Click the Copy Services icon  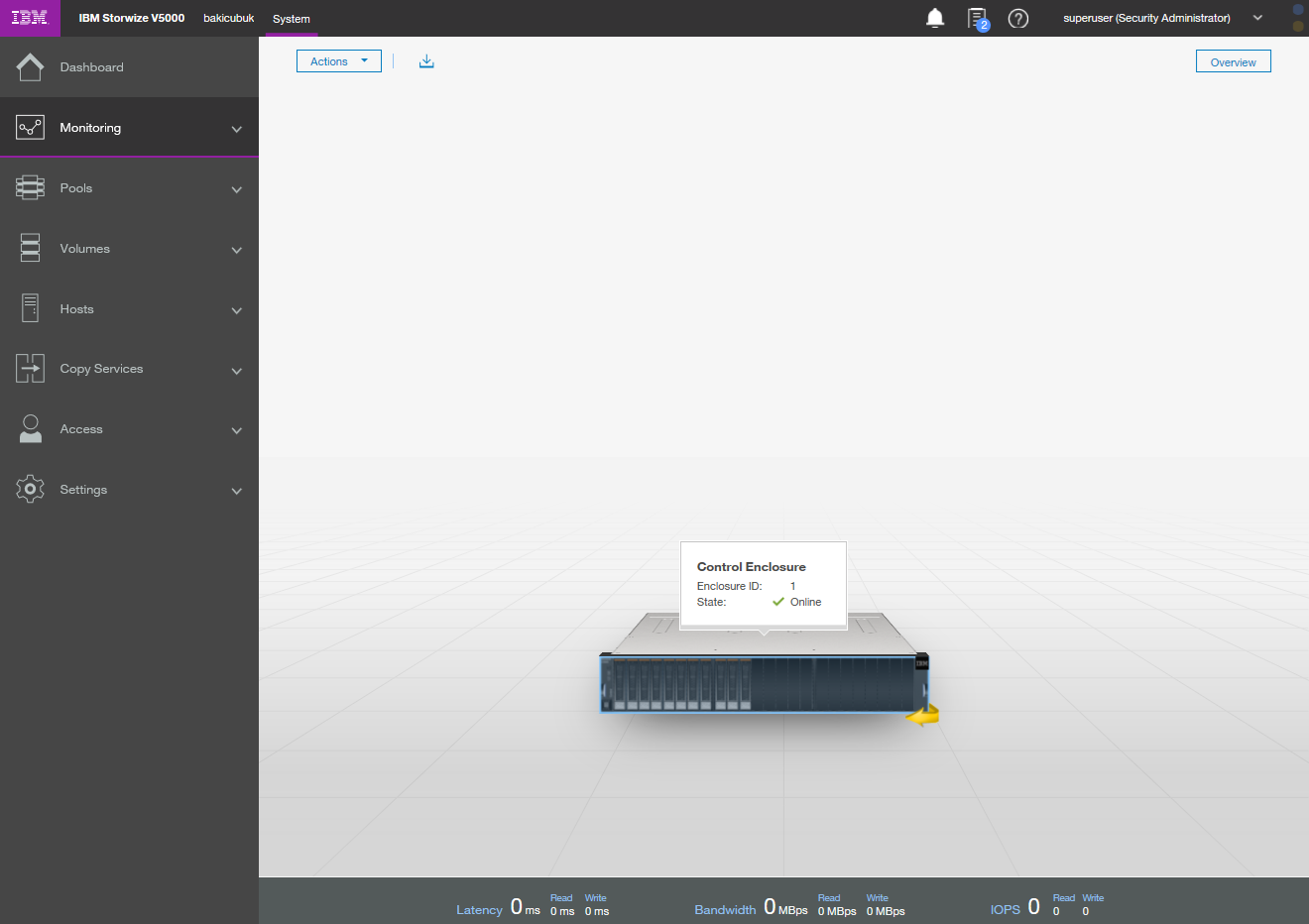coord(30,369)
